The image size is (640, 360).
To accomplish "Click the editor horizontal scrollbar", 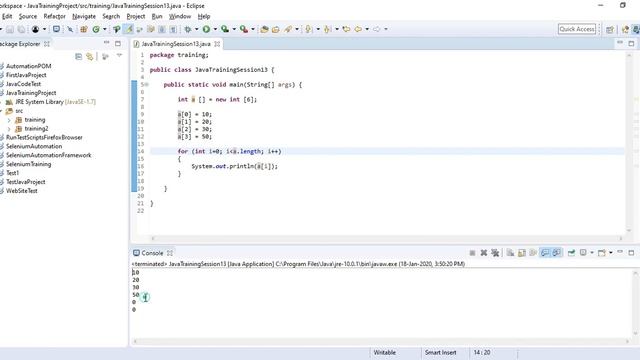I will pos(387,238).
